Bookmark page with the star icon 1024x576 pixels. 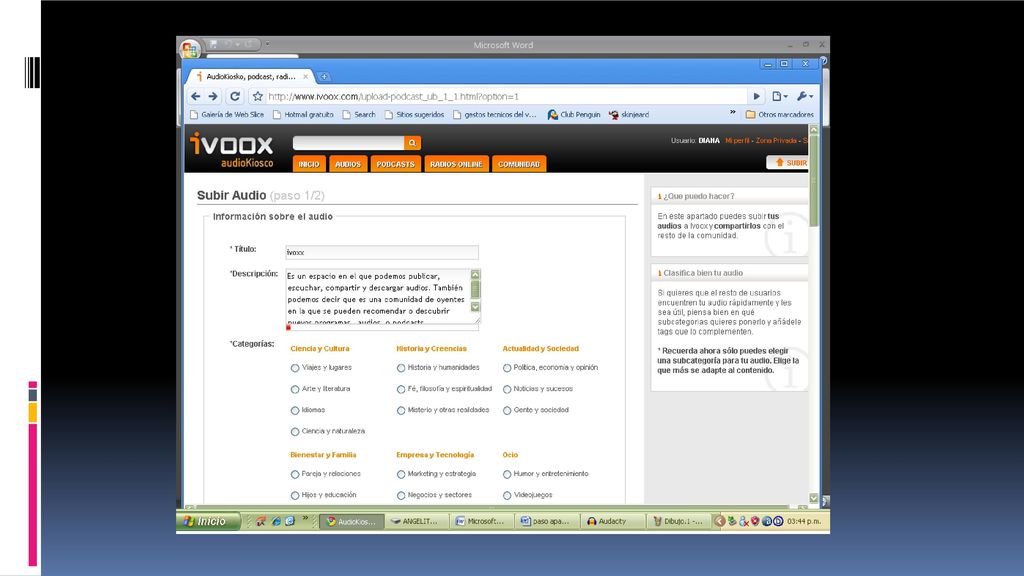[257, 96]
